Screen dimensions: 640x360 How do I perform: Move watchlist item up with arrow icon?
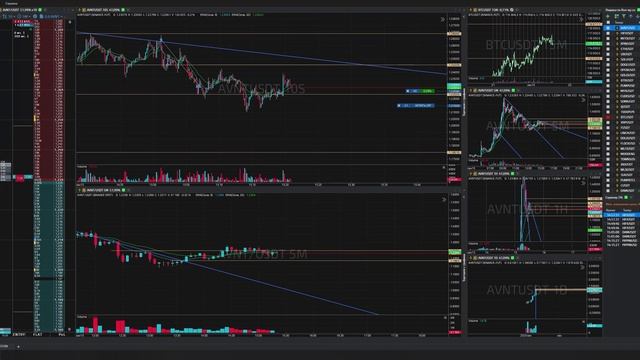[x=631, y=16]
